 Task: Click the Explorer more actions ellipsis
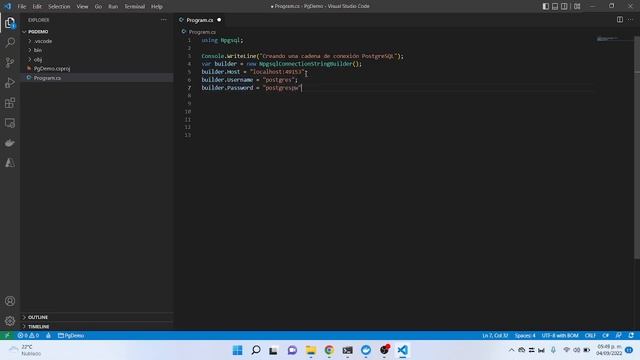164,20
